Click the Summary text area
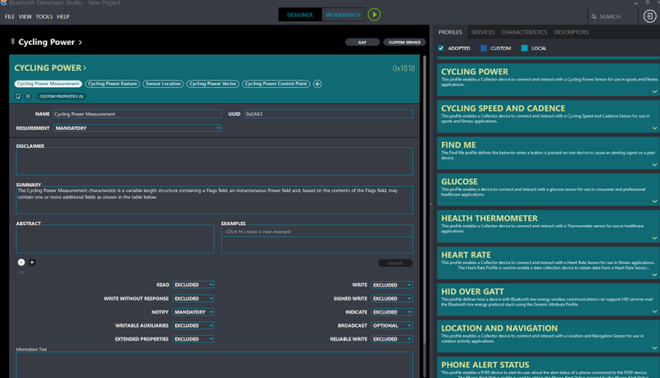Viewport: 660px width, 378px height. point(214,200)
